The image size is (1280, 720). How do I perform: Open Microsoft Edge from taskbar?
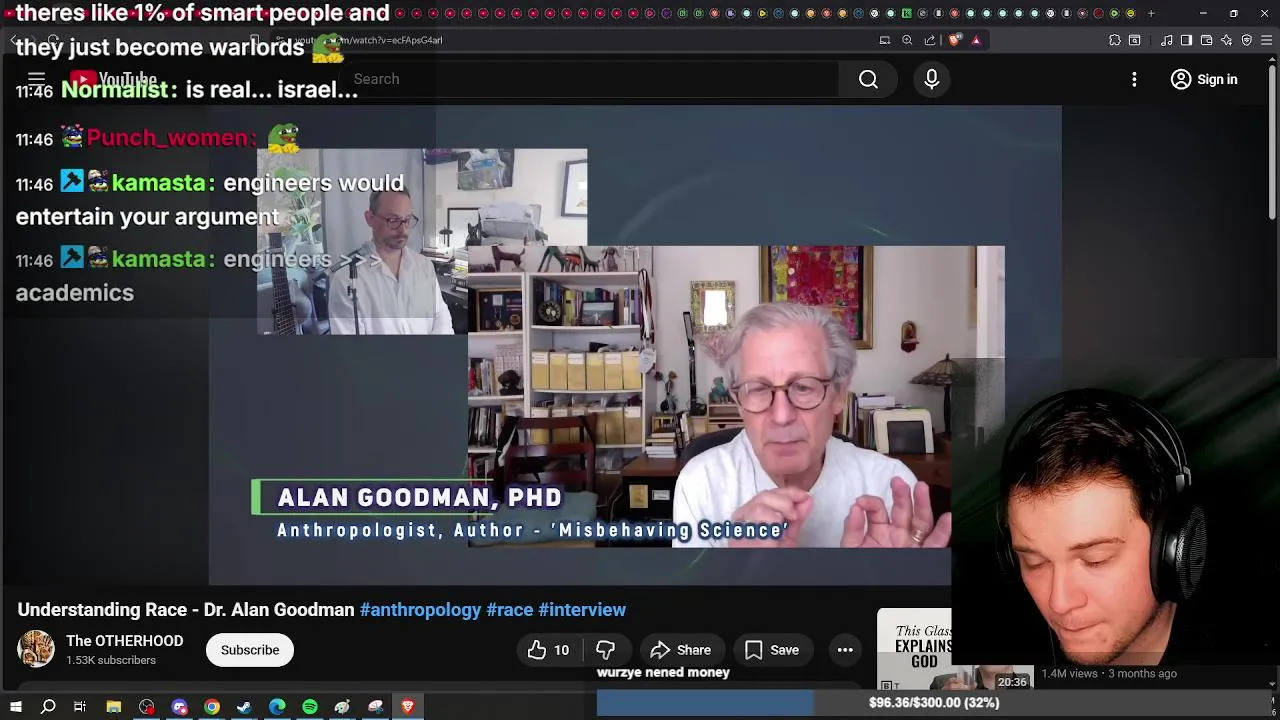click(x=277, y=707)
